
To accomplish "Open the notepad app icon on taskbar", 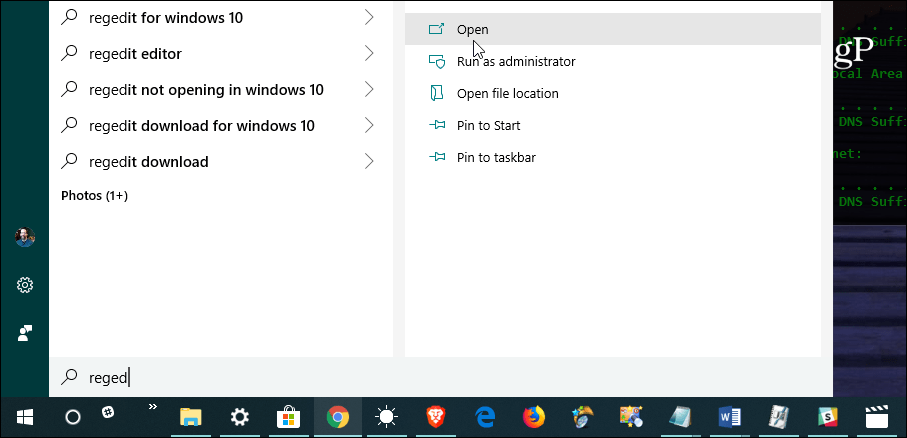I will pos(681,417).
